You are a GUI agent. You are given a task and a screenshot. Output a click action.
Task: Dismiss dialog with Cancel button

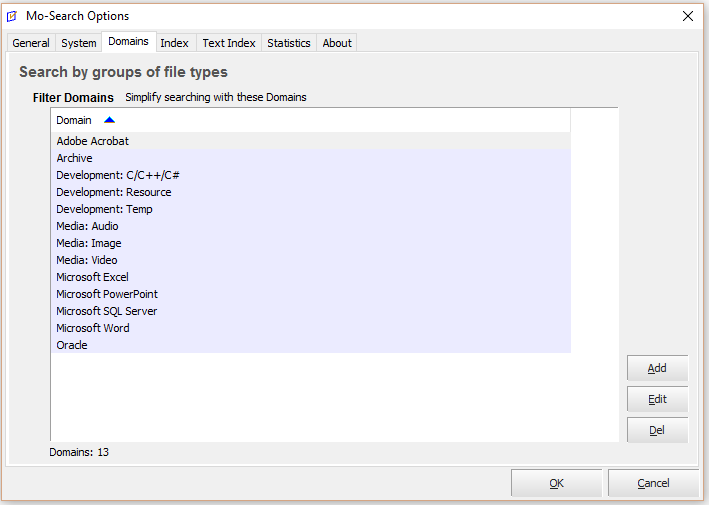[x=653, y=483]
